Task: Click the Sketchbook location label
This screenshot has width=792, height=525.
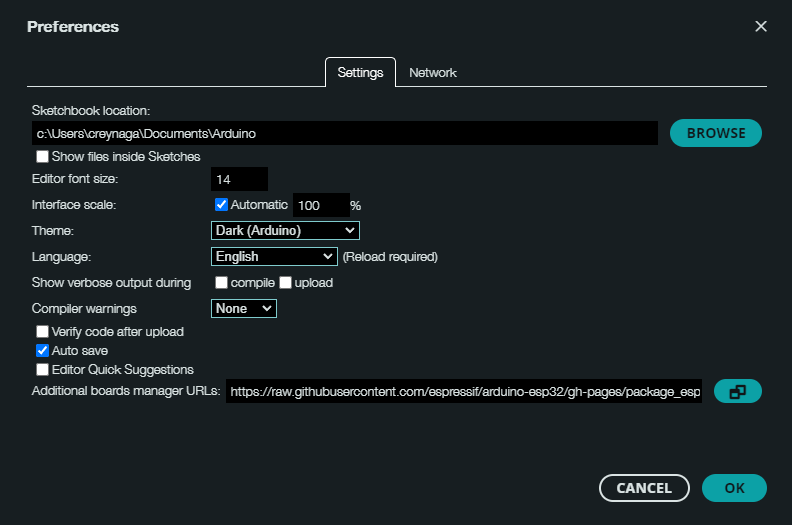Action: [91, 111]
